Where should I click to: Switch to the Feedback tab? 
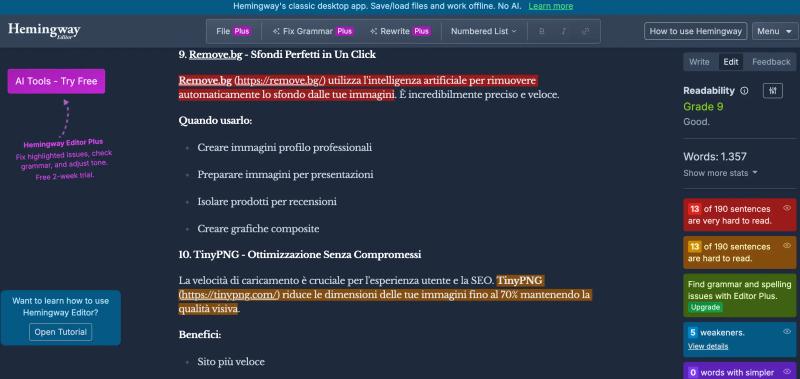[771, 62]
